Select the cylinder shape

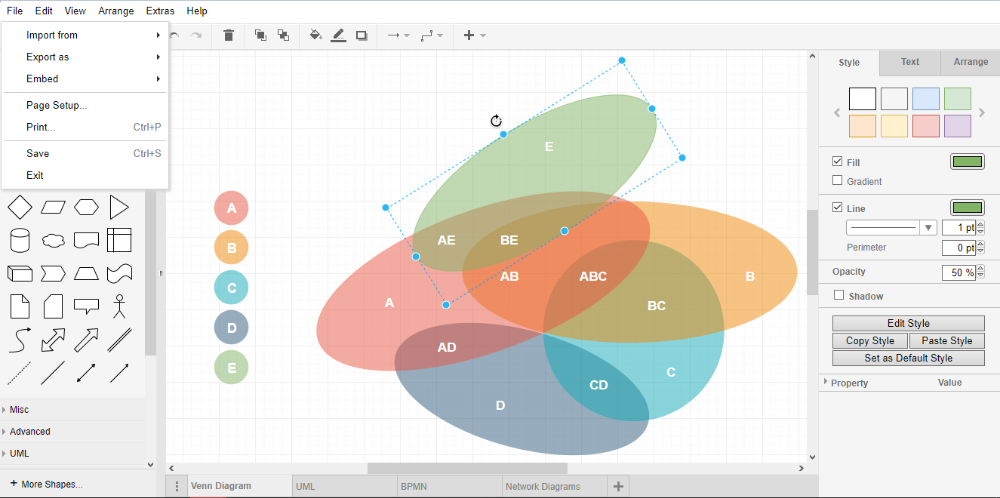coord(19,240)
